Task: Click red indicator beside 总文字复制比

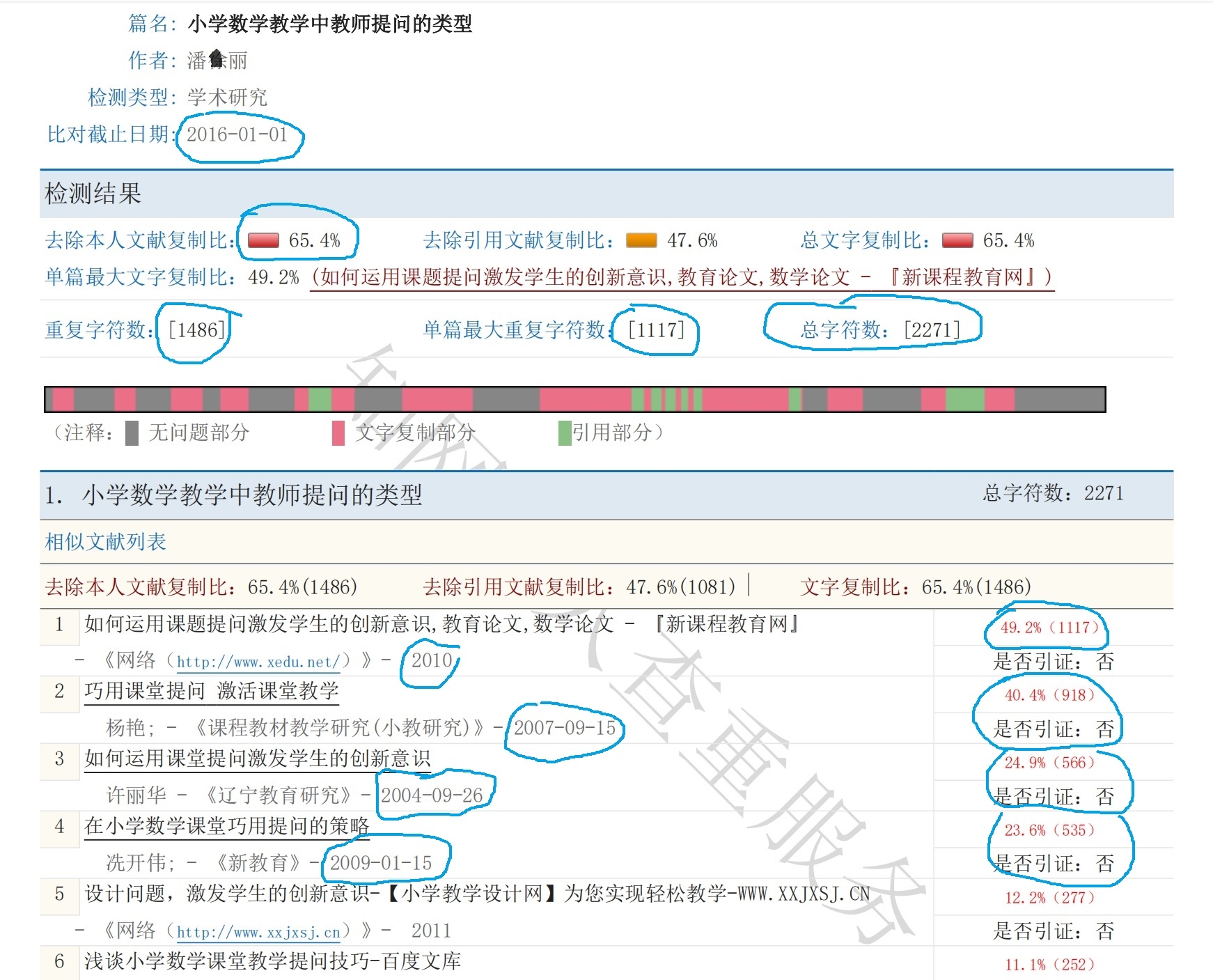Action: click(x=957, y=240)
